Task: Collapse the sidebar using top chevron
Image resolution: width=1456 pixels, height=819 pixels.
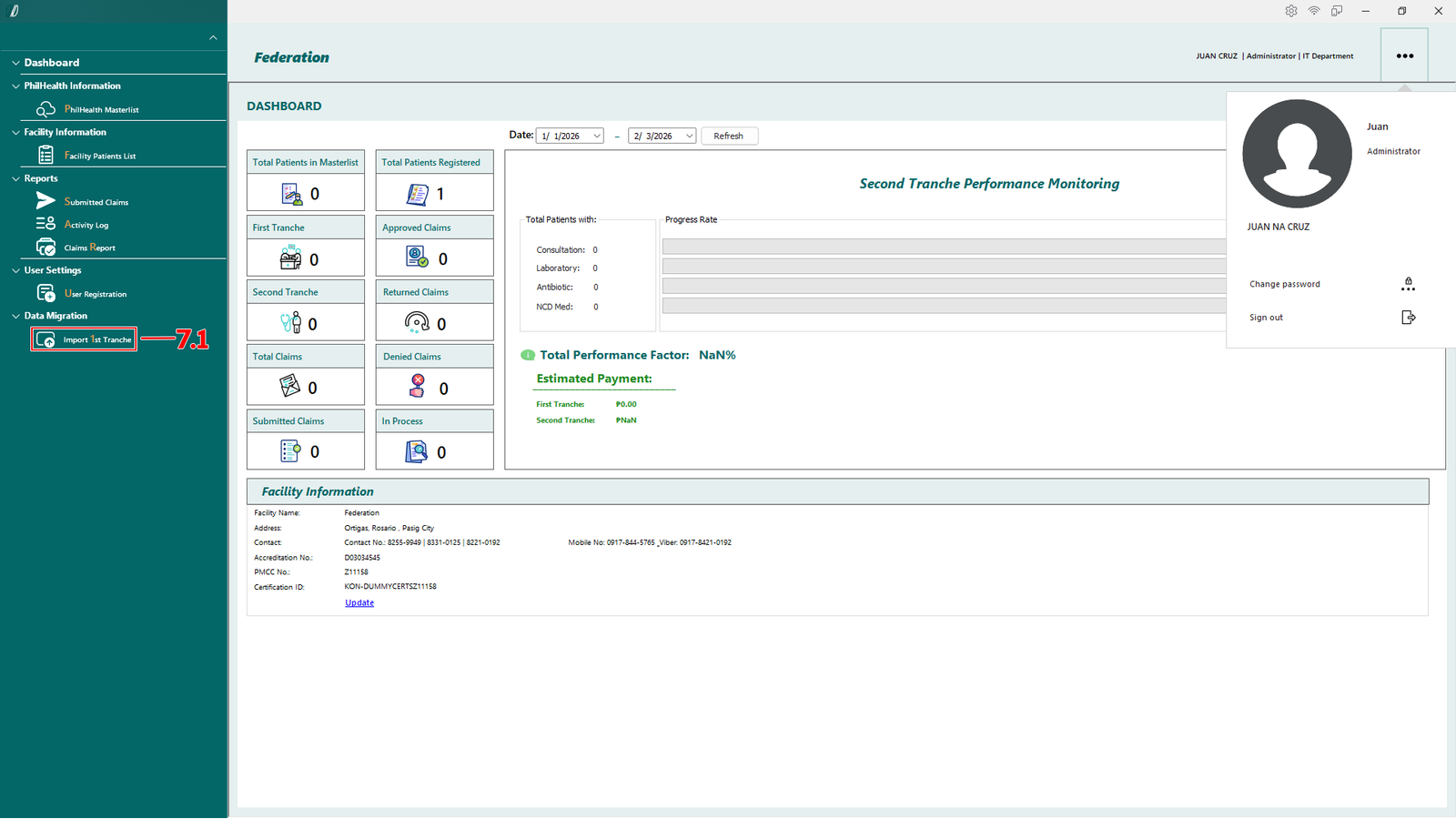Action: point(213,37)
